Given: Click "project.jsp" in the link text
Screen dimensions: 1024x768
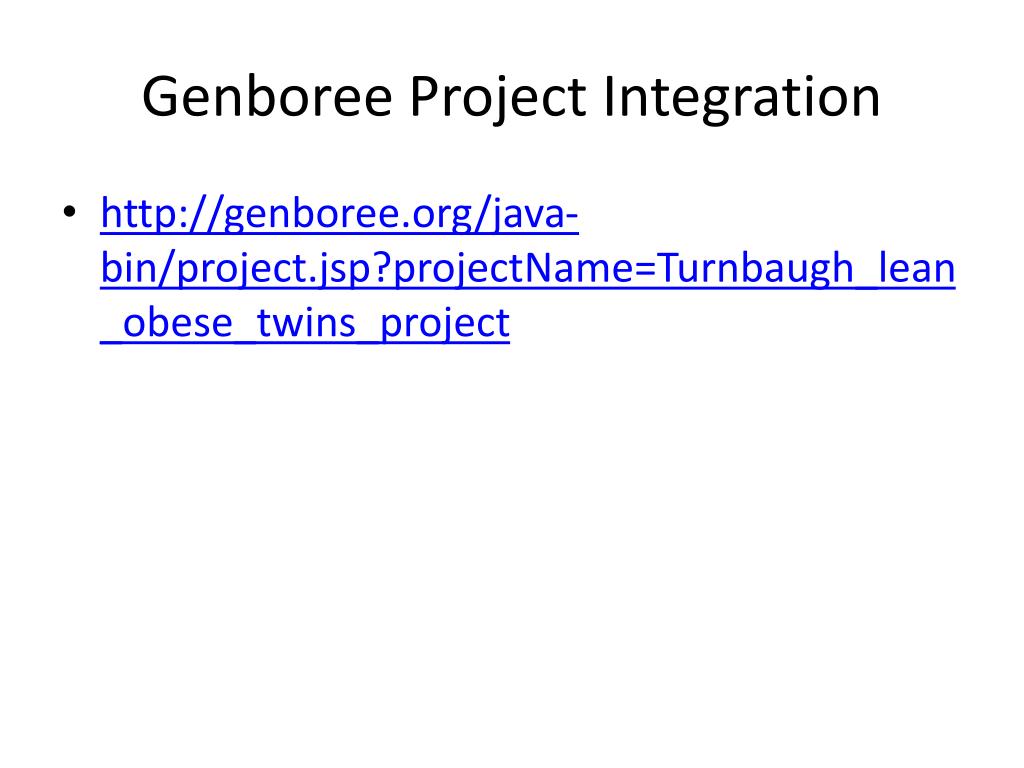Looking at the screenshot, I should click(274, 270).
